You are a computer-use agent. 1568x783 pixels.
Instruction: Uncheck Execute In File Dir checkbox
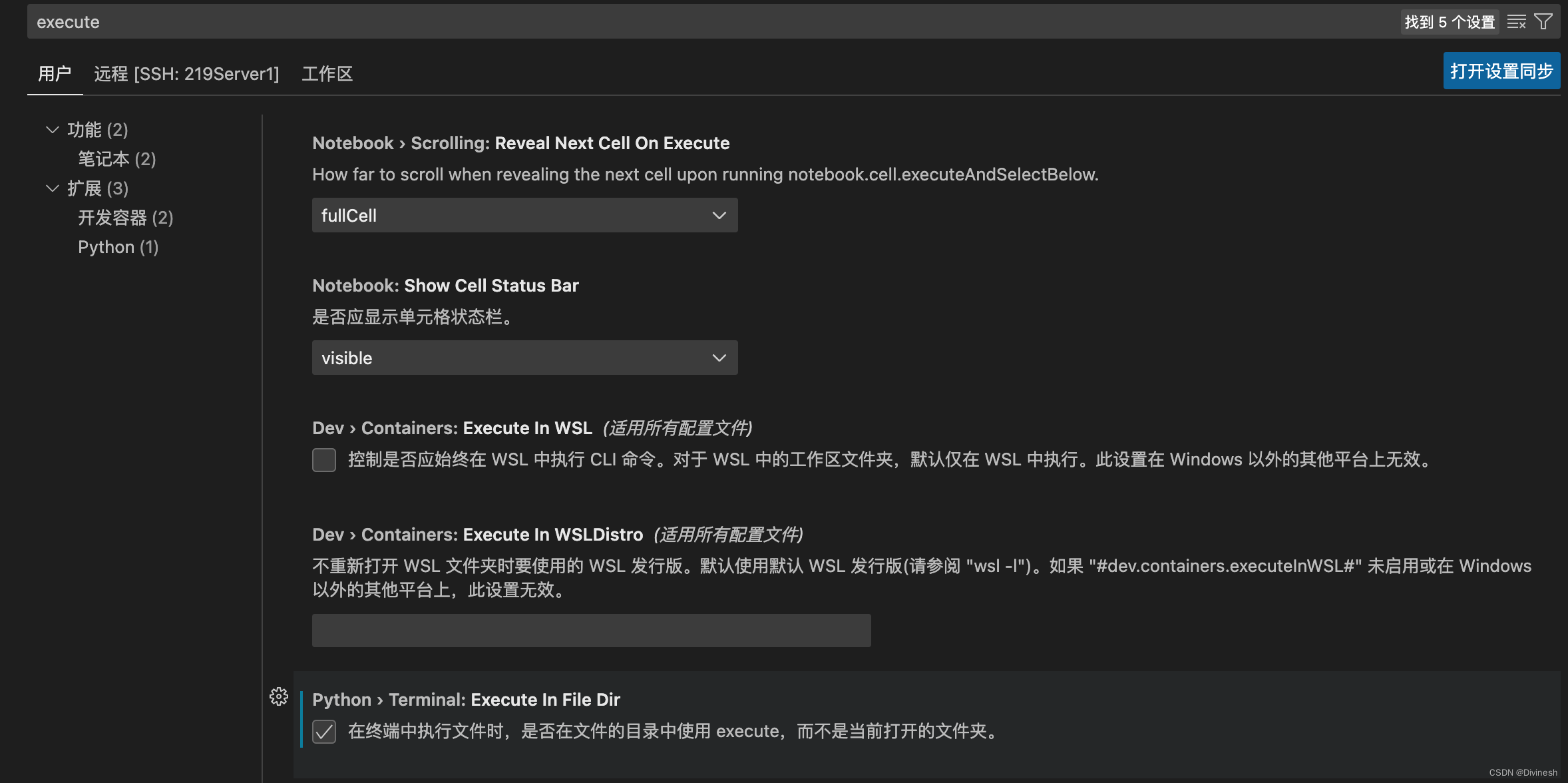point(324,732)
